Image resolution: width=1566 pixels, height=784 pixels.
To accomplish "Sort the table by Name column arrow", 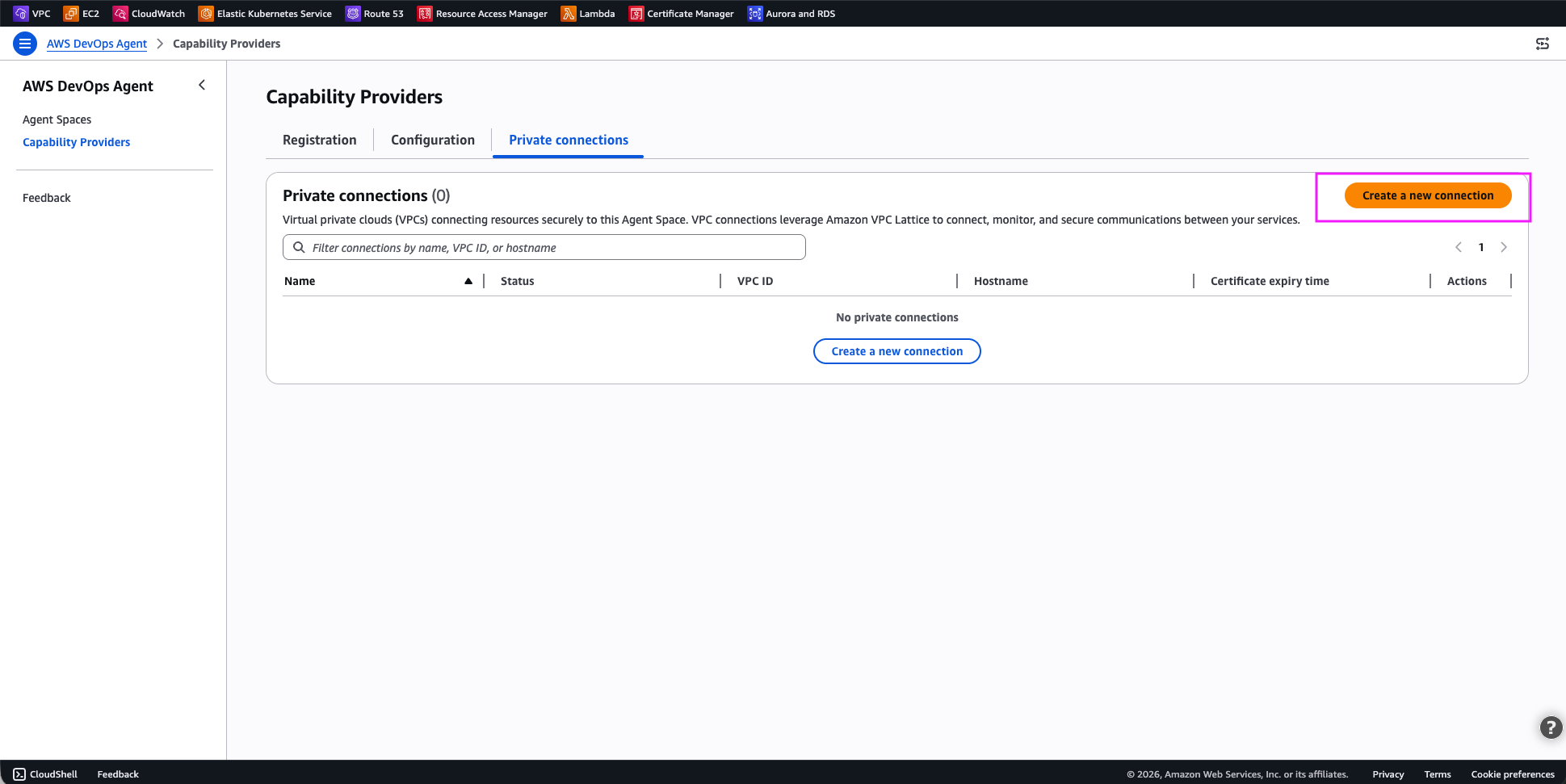I will tap(468, 281).
